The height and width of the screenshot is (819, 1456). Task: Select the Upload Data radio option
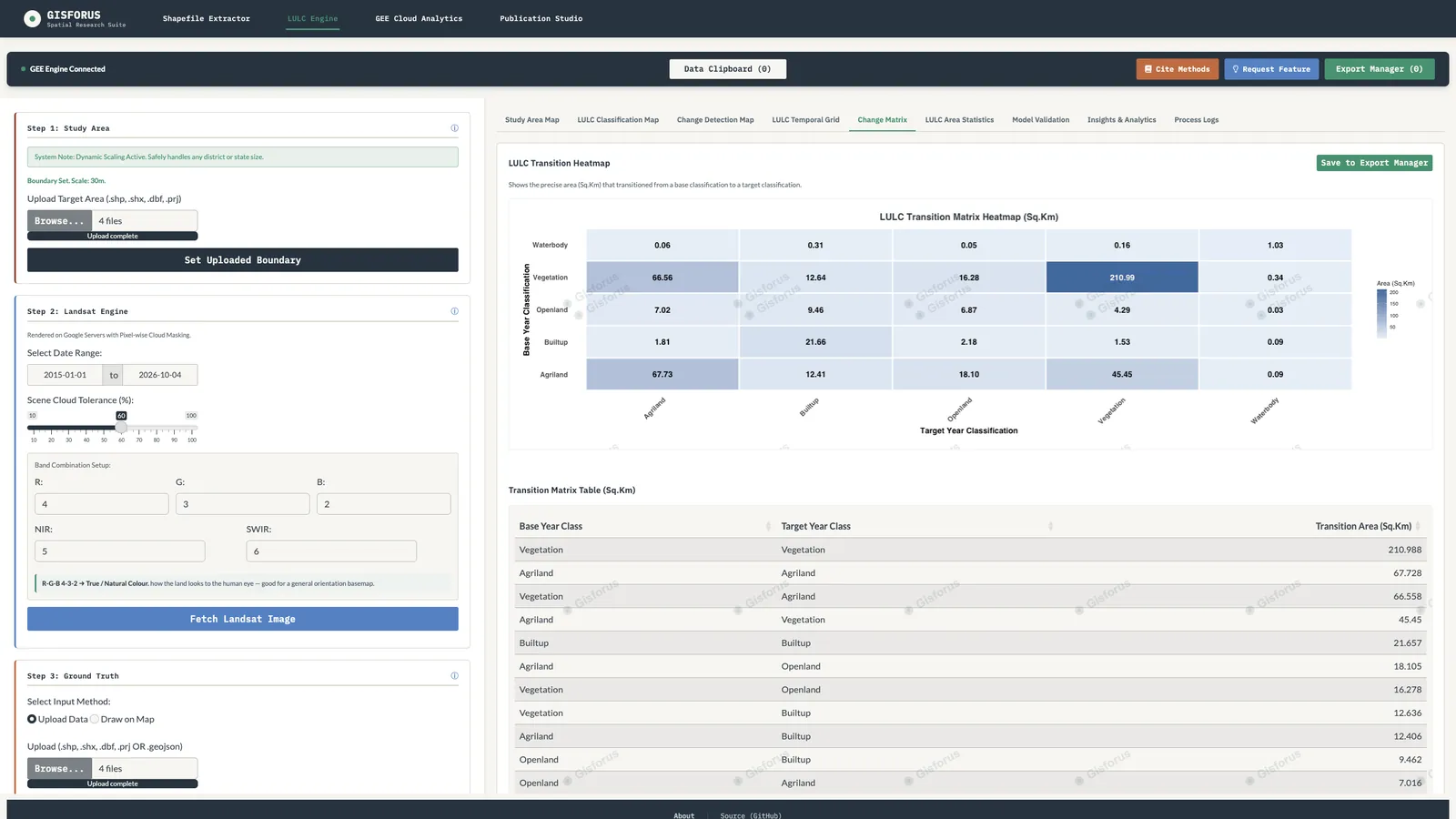coord(32,719)
